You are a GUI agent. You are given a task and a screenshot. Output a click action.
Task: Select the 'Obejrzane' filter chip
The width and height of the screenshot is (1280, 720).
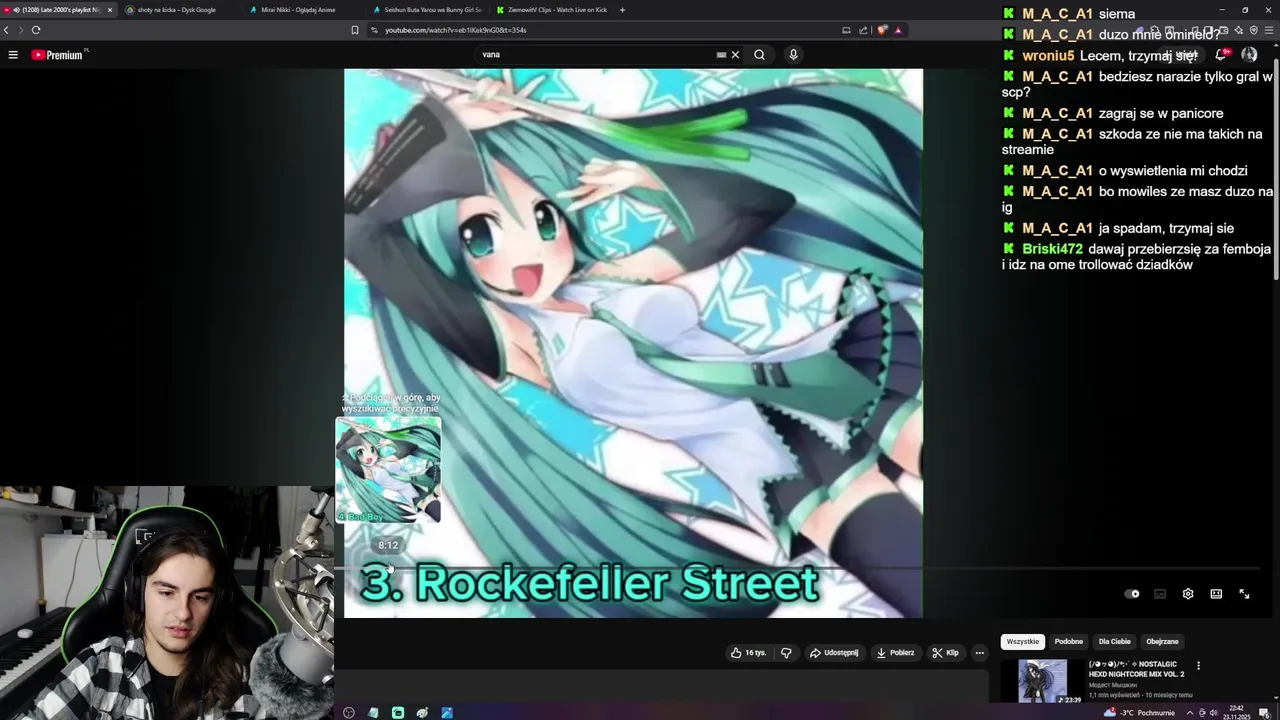pos(1162,642)
